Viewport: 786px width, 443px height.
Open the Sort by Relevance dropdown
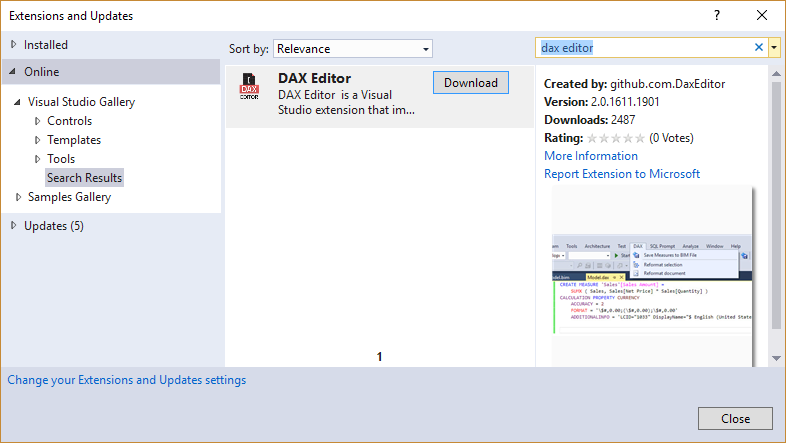(x=353, y=49)
